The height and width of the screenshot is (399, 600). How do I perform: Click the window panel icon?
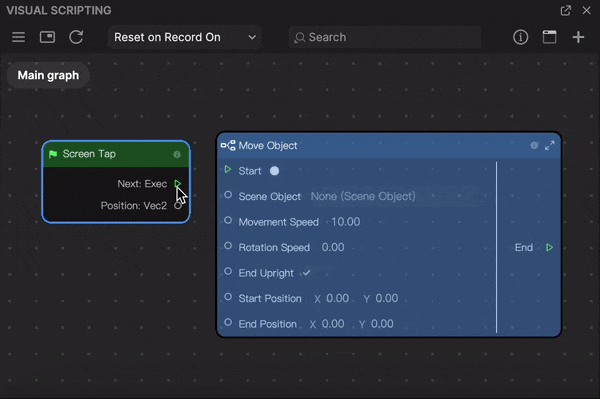tap(549, 37)
